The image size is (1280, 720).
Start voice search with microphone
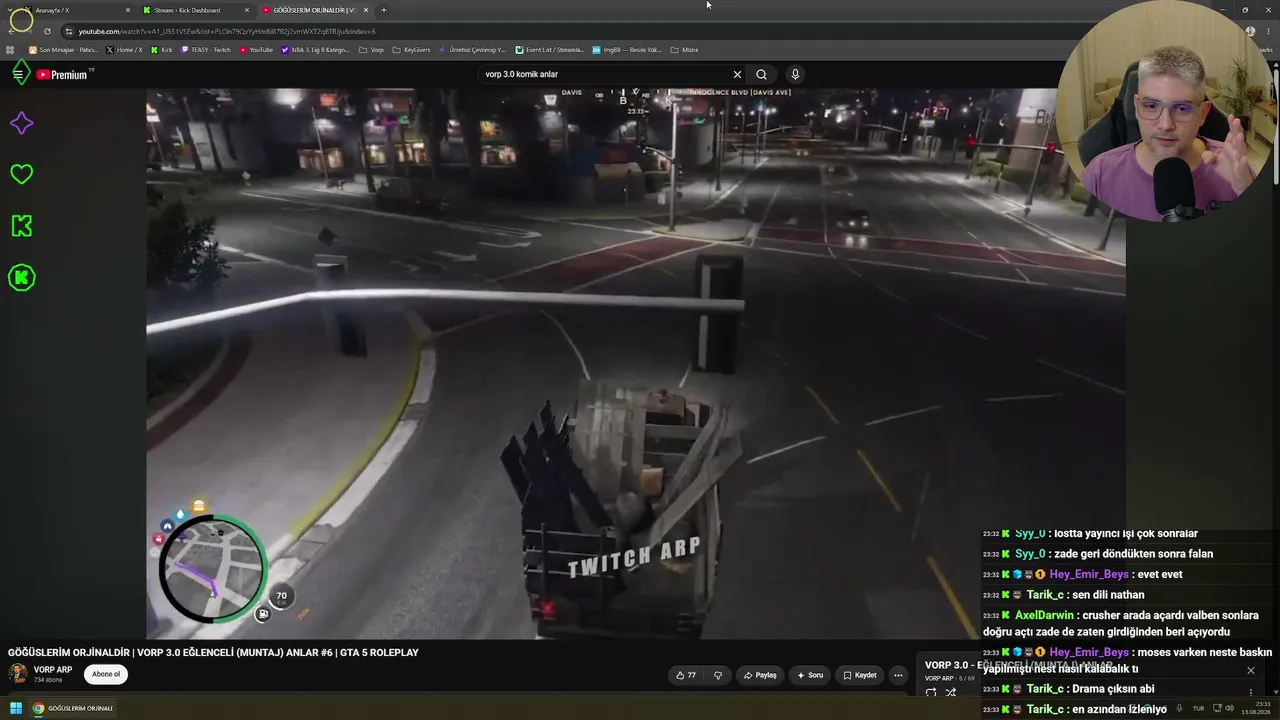pyautogui.click(x=795, y=74)
